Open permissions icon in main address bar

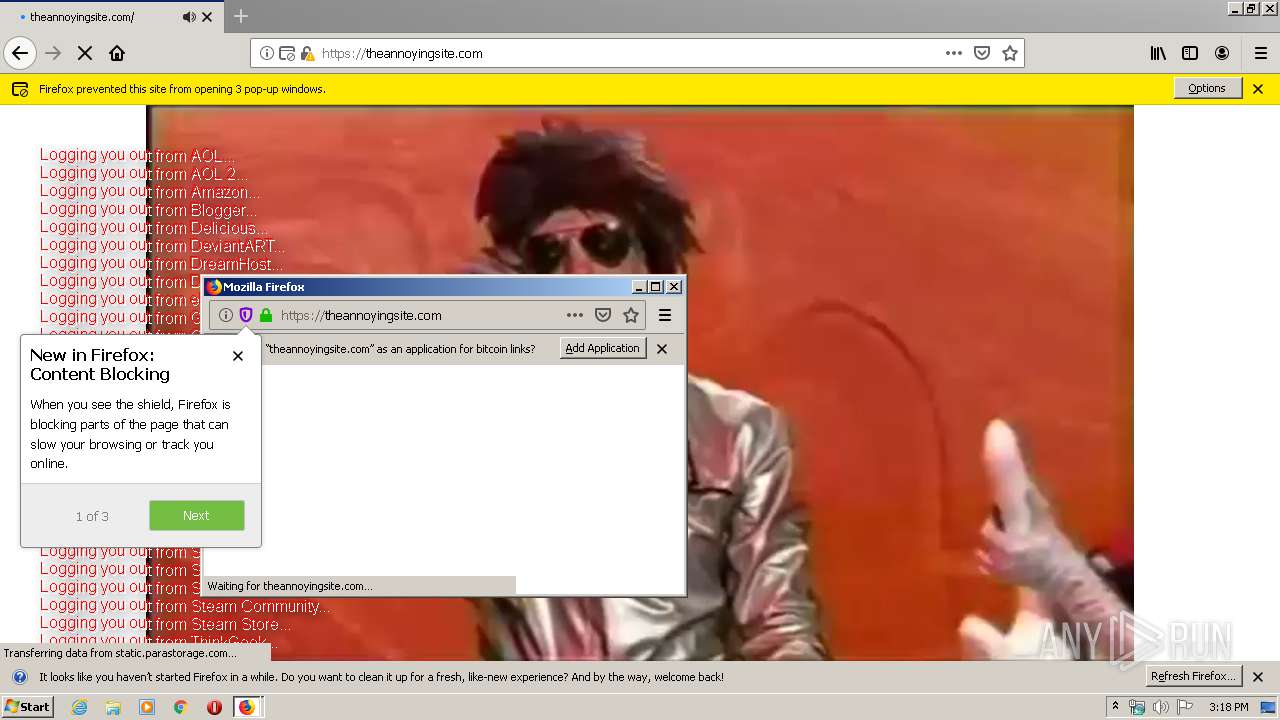click(287, 53)
